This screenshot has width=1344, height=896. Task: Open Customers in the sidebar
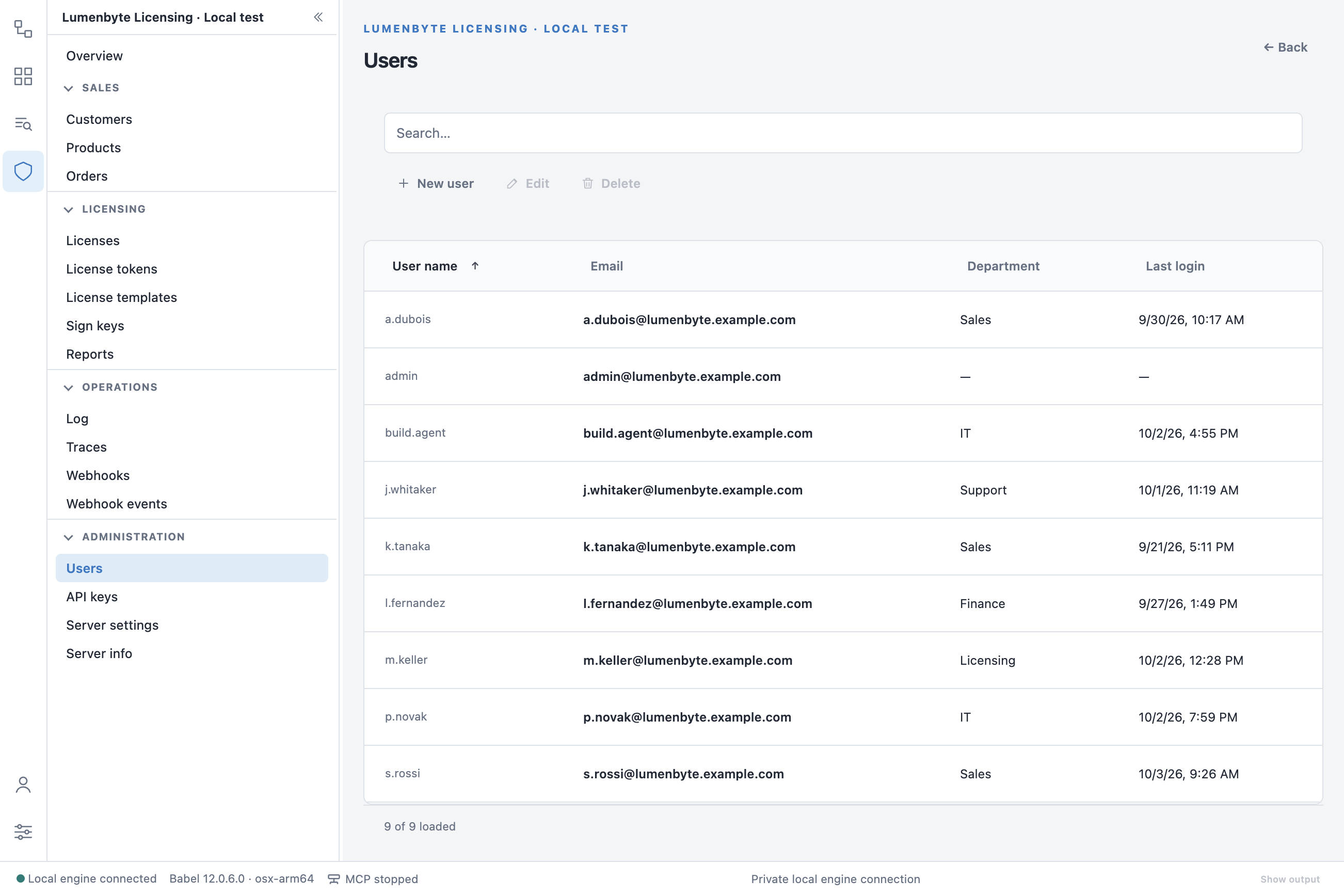point(99,119)
